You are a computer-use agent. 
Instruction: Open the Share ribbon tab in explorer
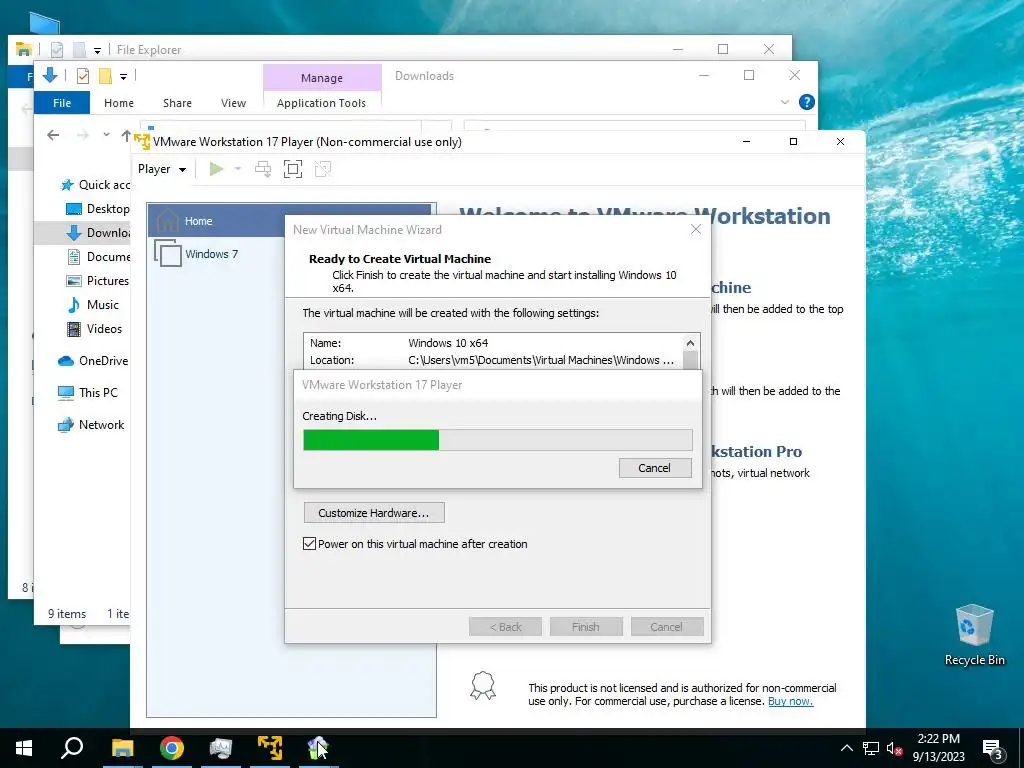pos(178,103)
